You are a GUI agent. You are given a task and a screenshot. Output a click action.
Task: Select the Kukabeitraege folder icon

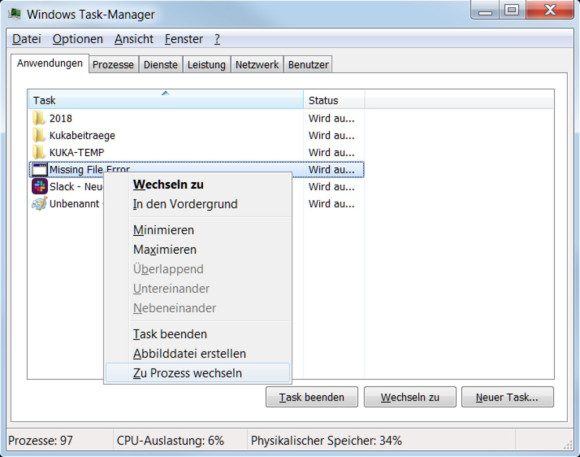tap(39, 135)
